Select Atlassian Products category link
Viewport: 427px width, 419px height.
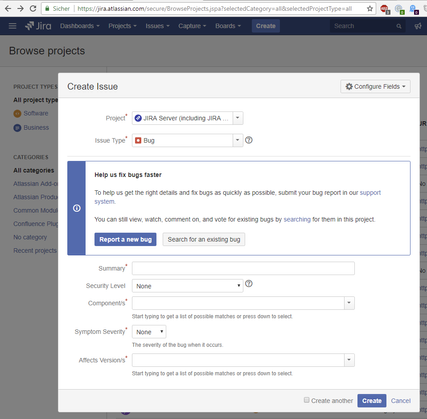(x=36, y=197)
